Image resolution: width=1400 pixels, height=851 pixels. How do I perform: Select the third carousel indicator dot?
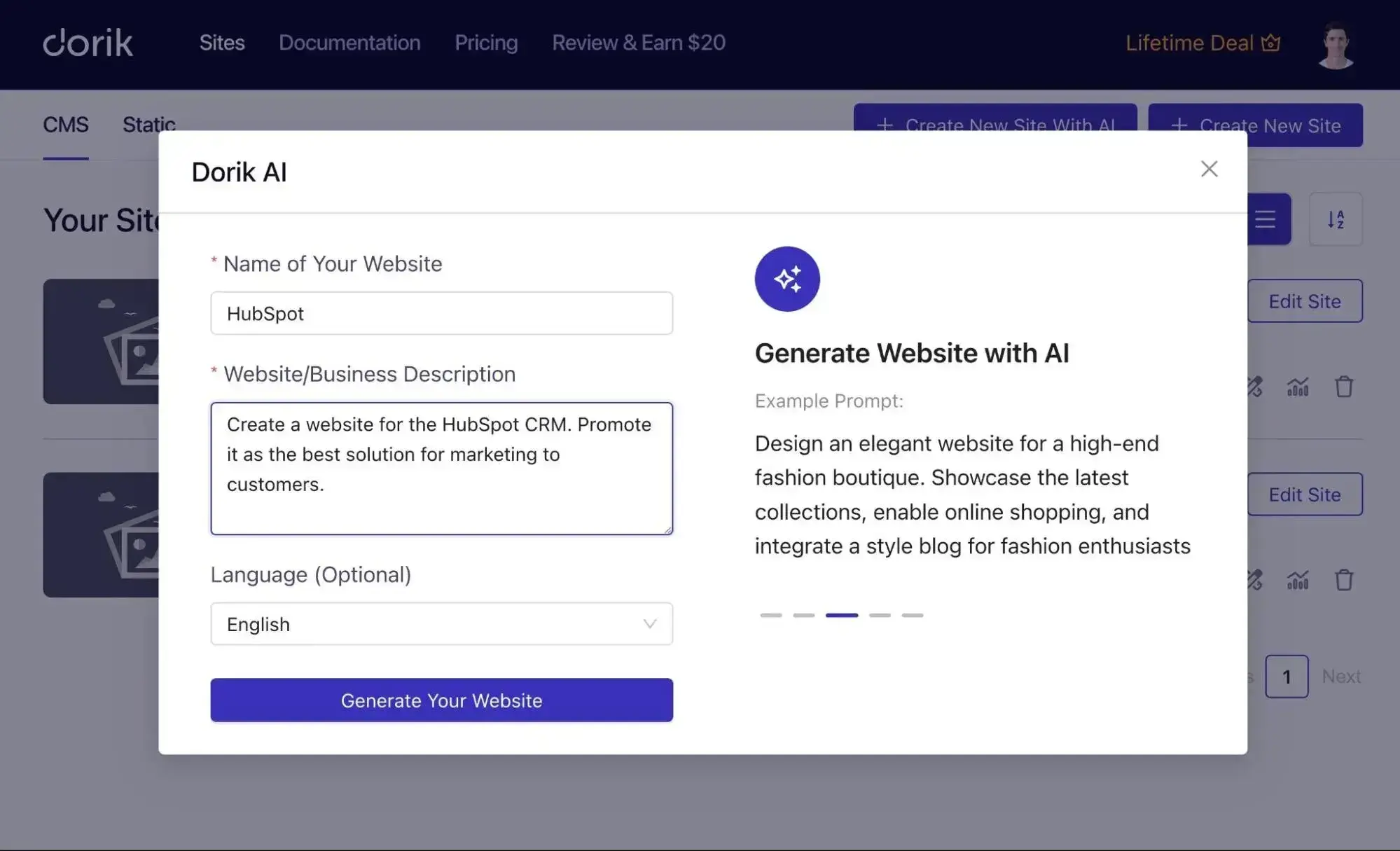coord(843,615)
